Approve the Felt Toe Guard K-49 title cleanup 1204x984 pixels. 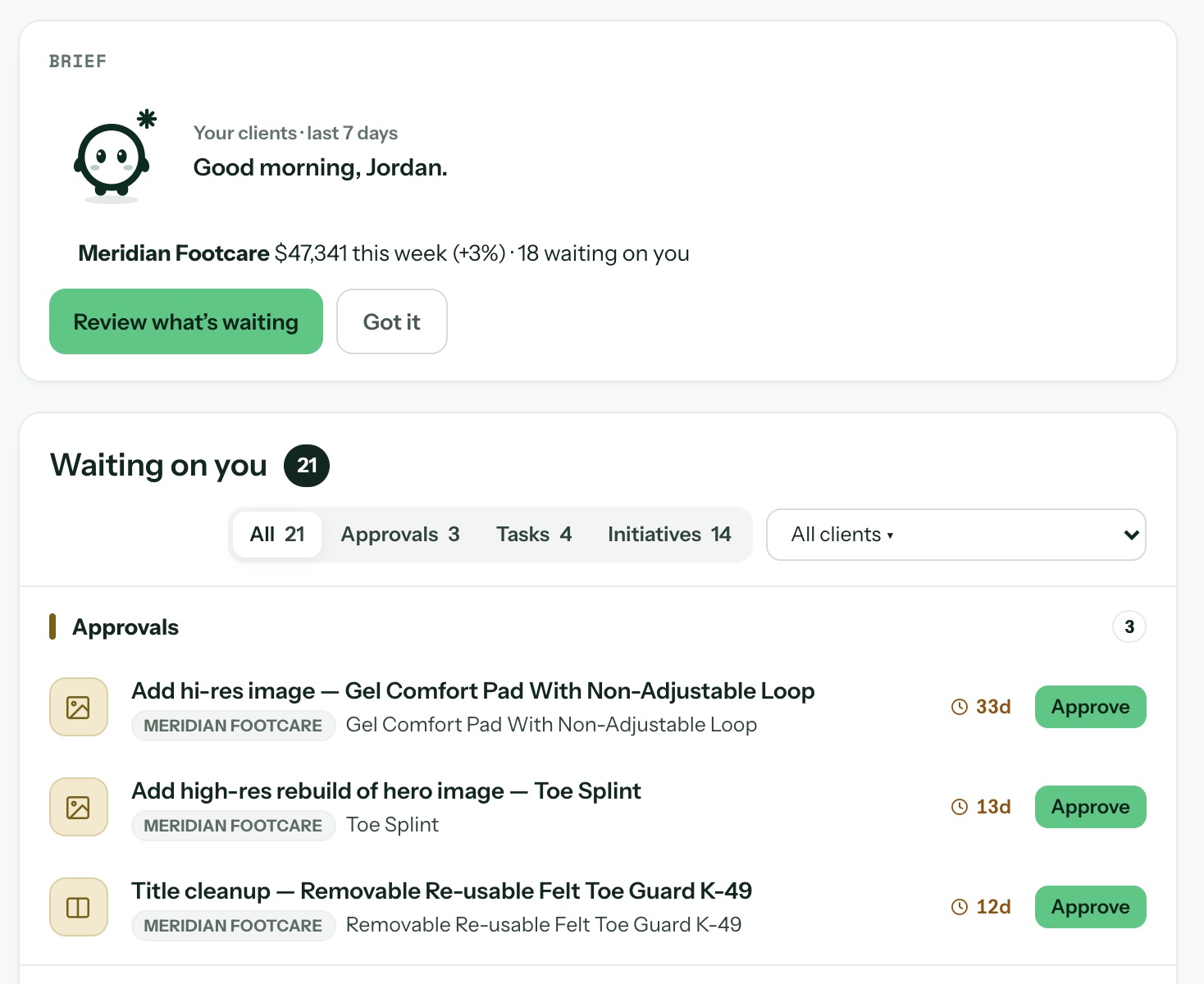pyautogui.click(x=1090, y=907)
